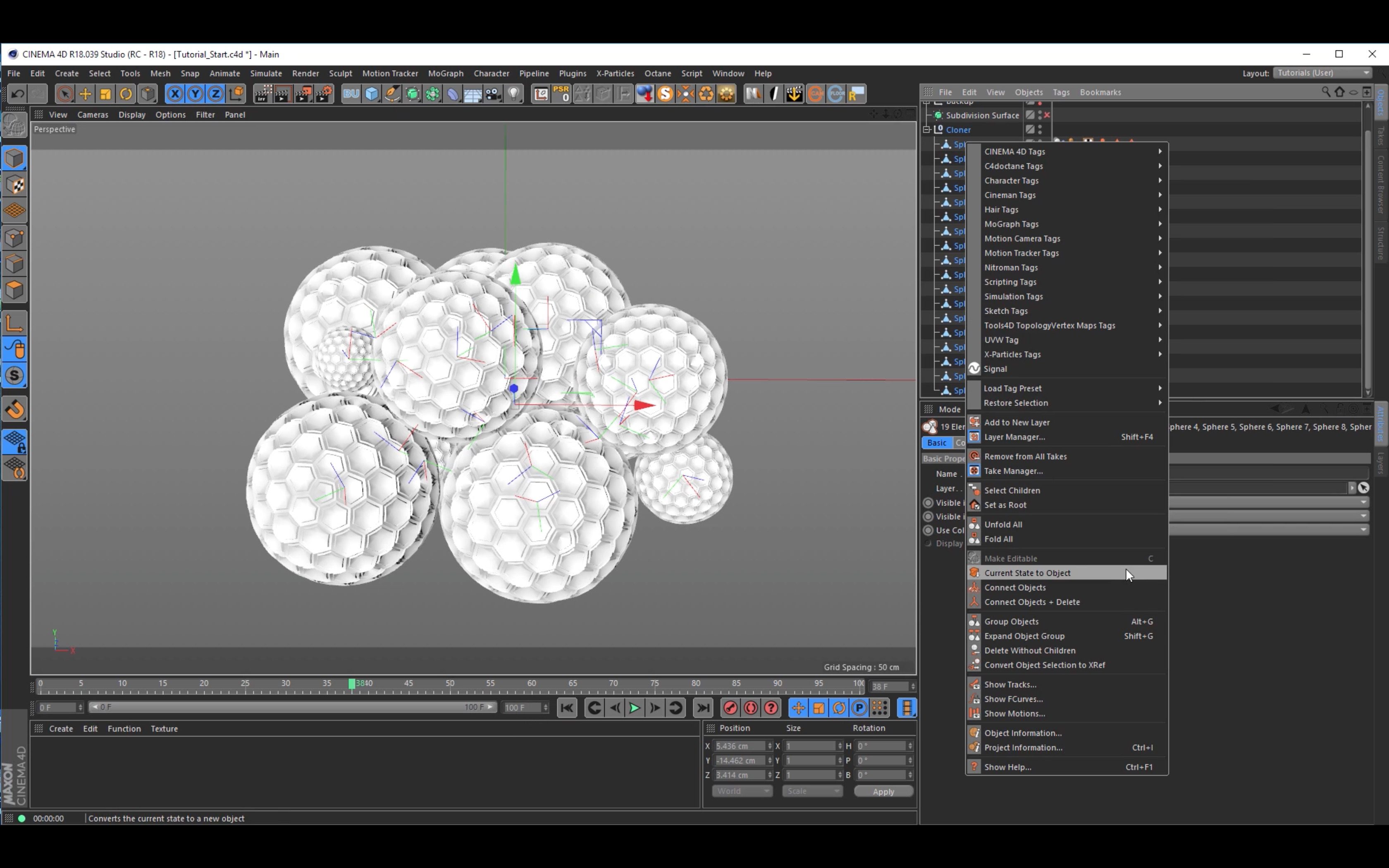The height and width of the screenshot is (868, 1389).
Task: Open the Layout Tutorials (User) dropdown
Action: tap(1322, 73)
